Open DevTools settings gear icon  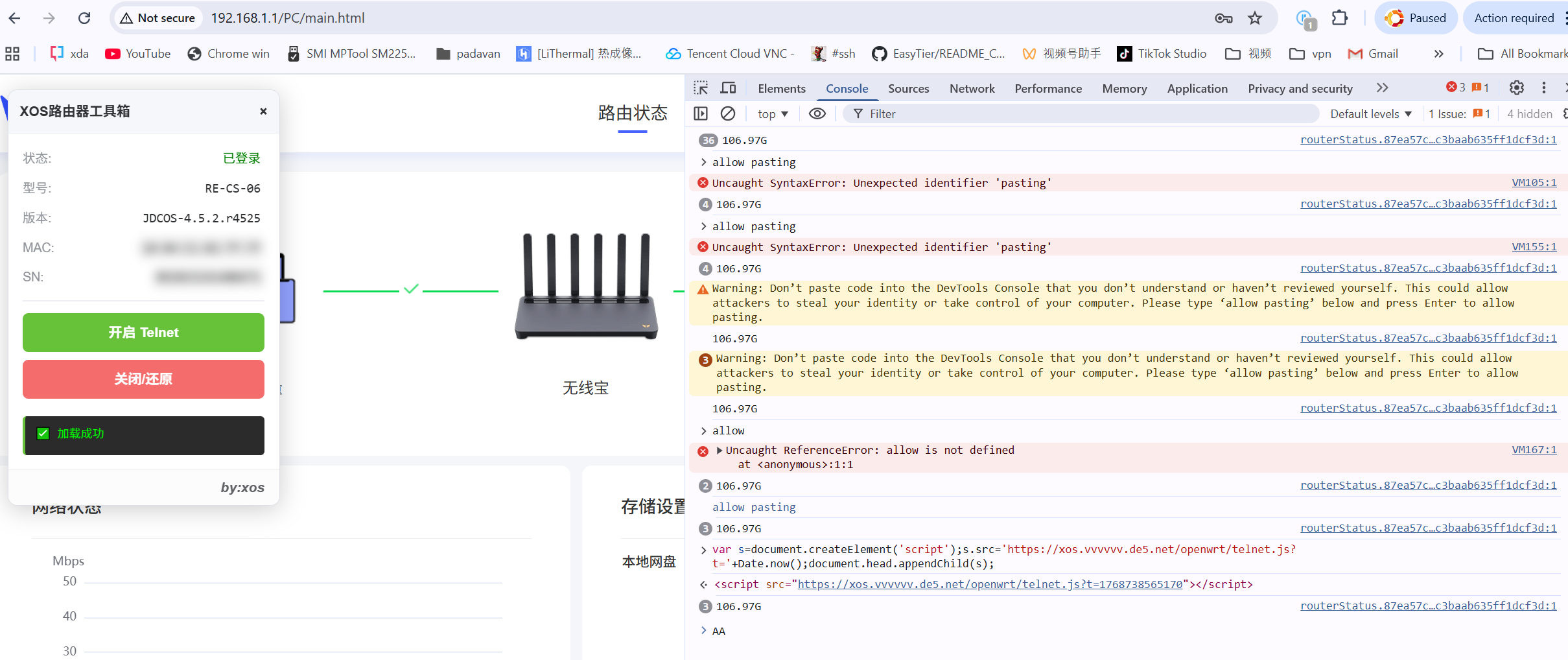1517,88
